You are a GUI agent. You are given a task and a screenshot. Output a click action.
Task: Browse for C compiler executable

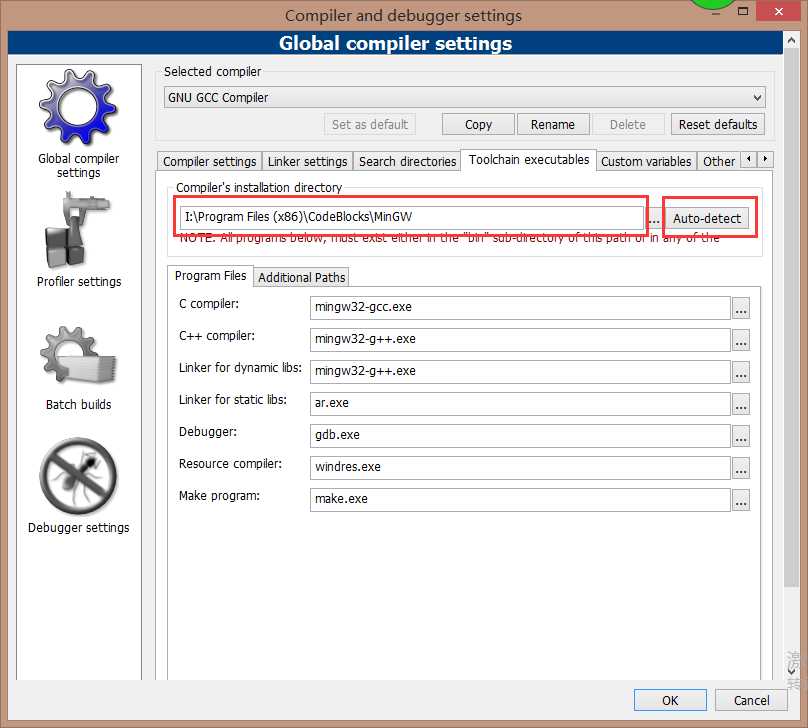(x=741, y=309)
